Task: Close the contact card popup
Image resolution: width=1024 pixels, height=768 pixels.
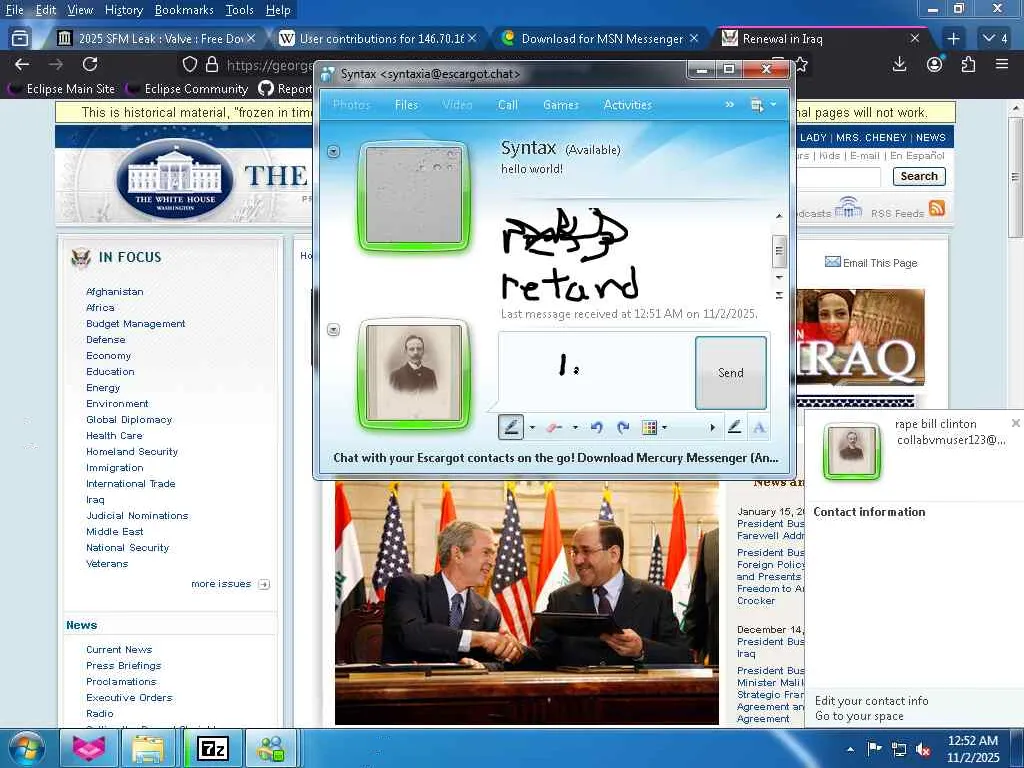Action: point(1016,423)
